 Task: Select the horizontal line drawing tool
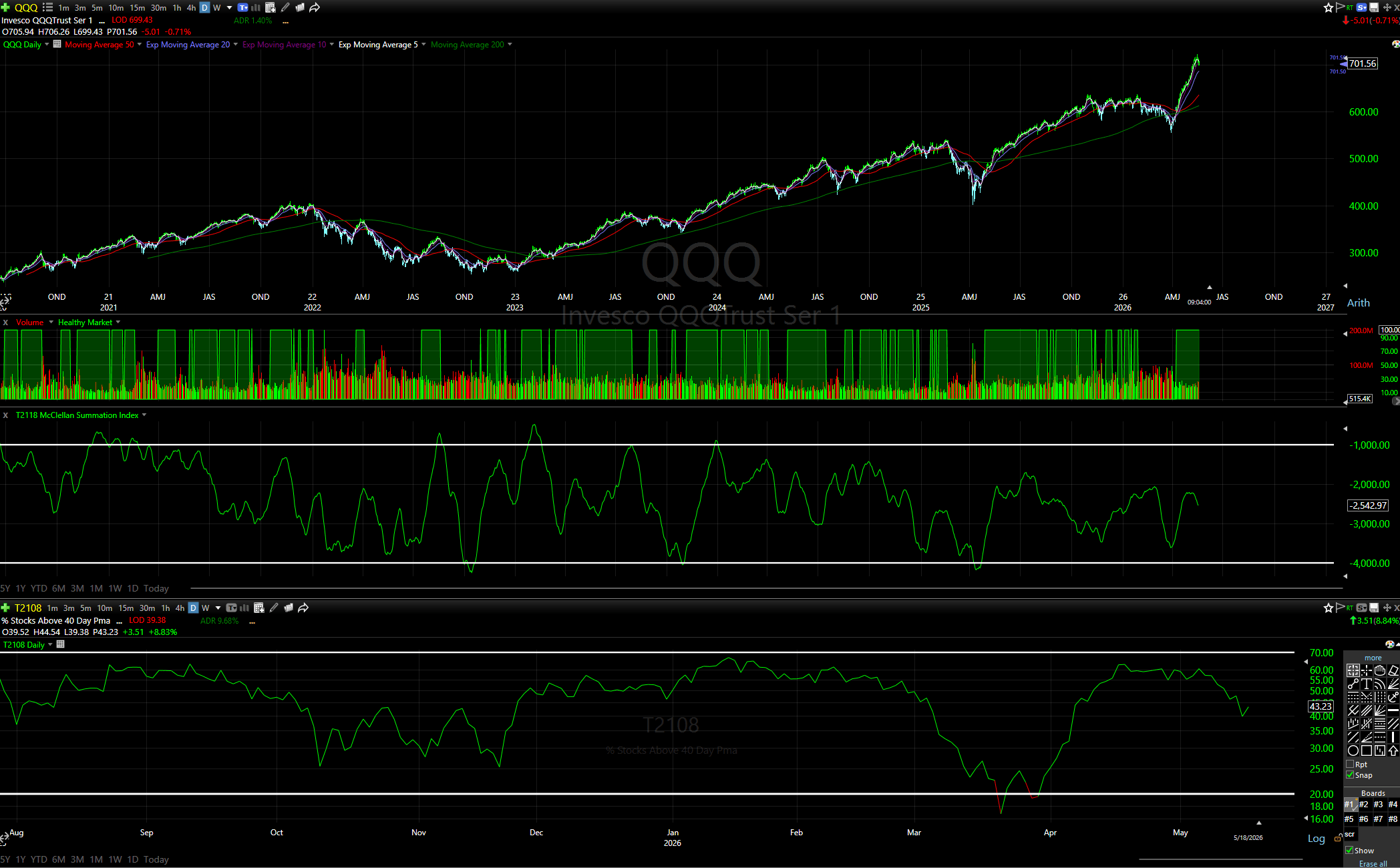[x=1393, y=710]
